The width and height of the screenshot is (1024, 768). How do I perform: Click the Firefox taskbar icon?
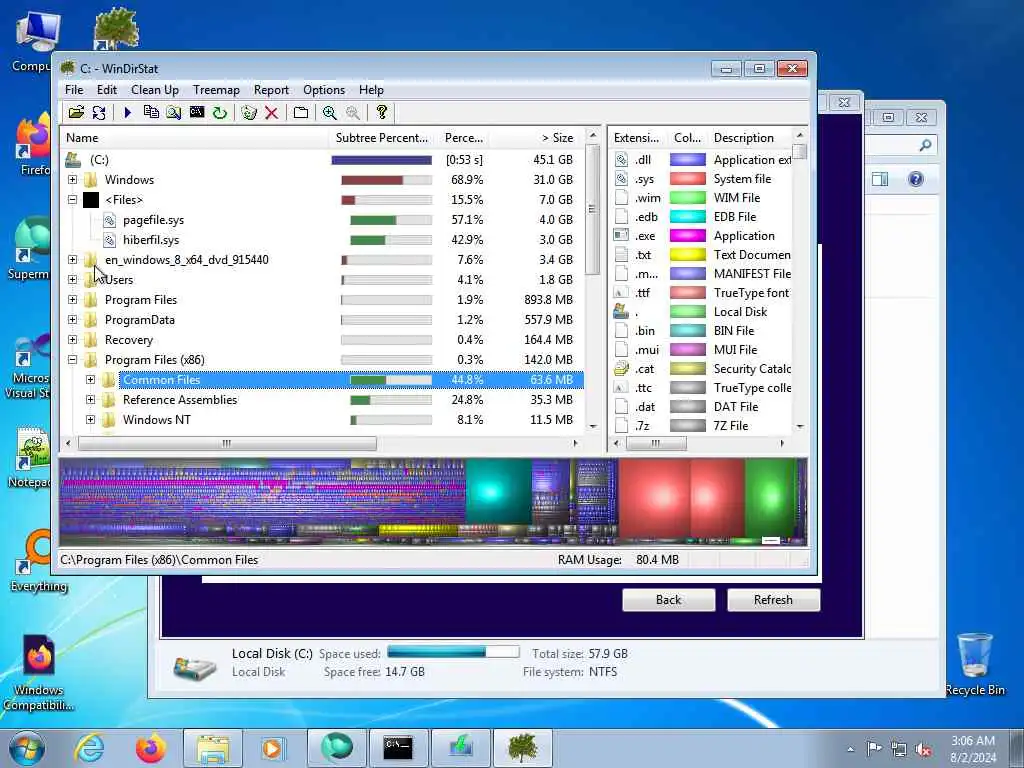click(x=151, y=748)
